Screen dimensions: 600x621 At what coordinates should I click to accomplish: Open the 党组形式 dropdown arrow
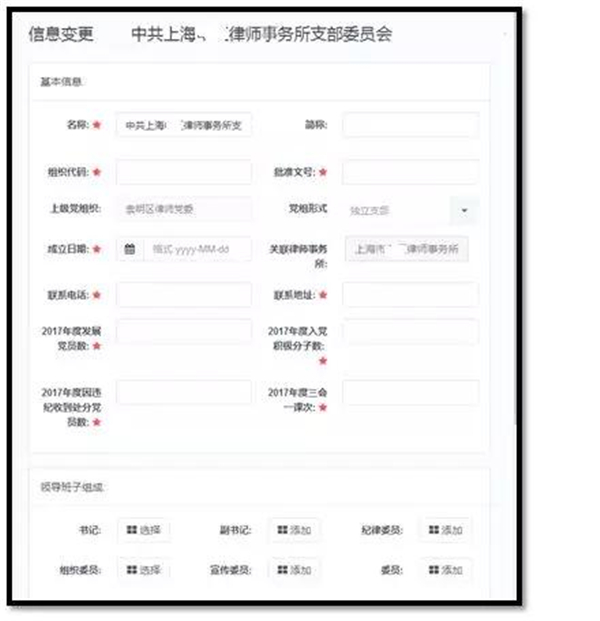coord(465,210)
